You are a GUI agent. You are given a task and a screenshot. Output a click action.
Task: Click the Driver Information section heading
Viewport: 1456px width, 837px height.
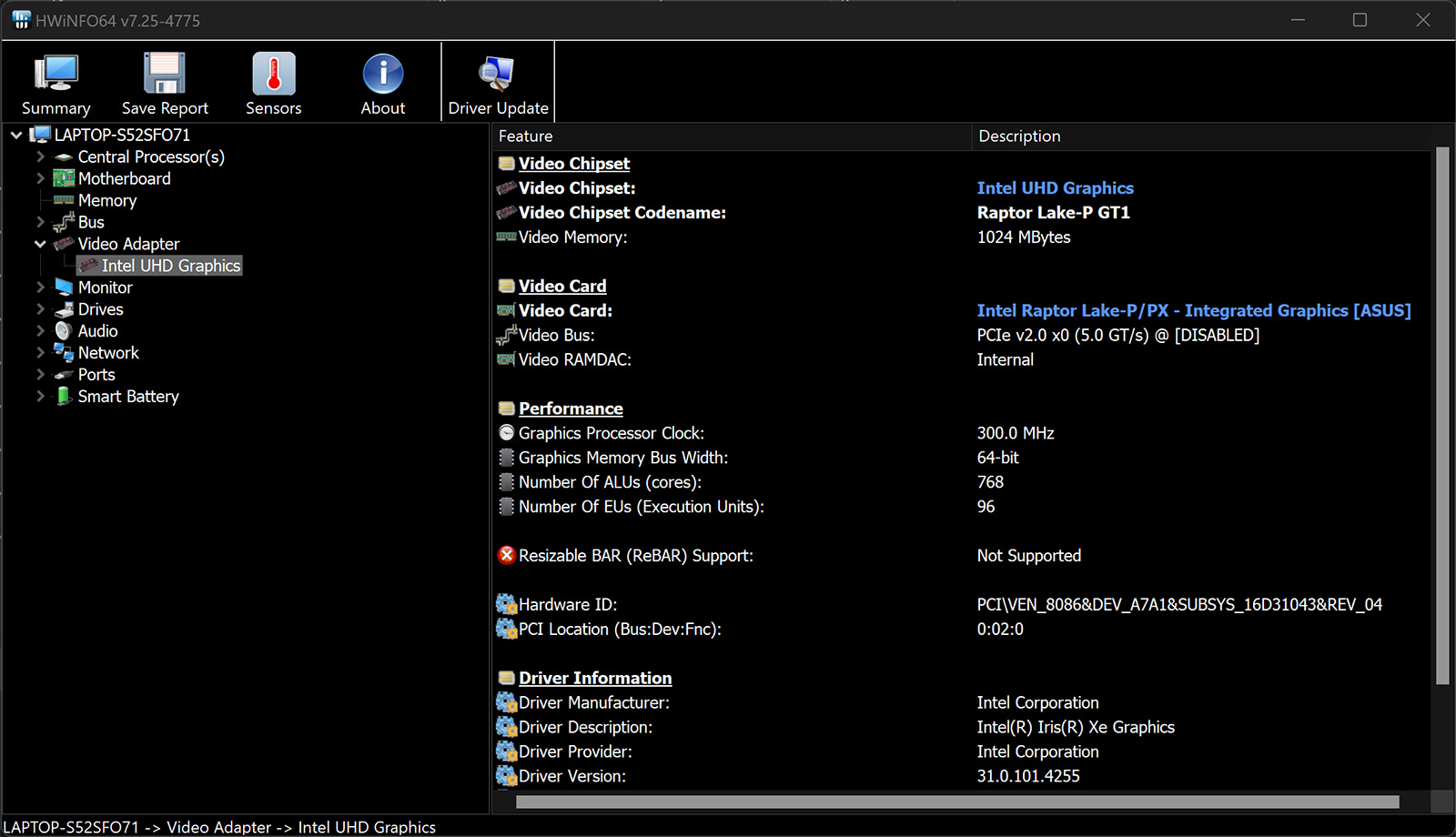595,678
